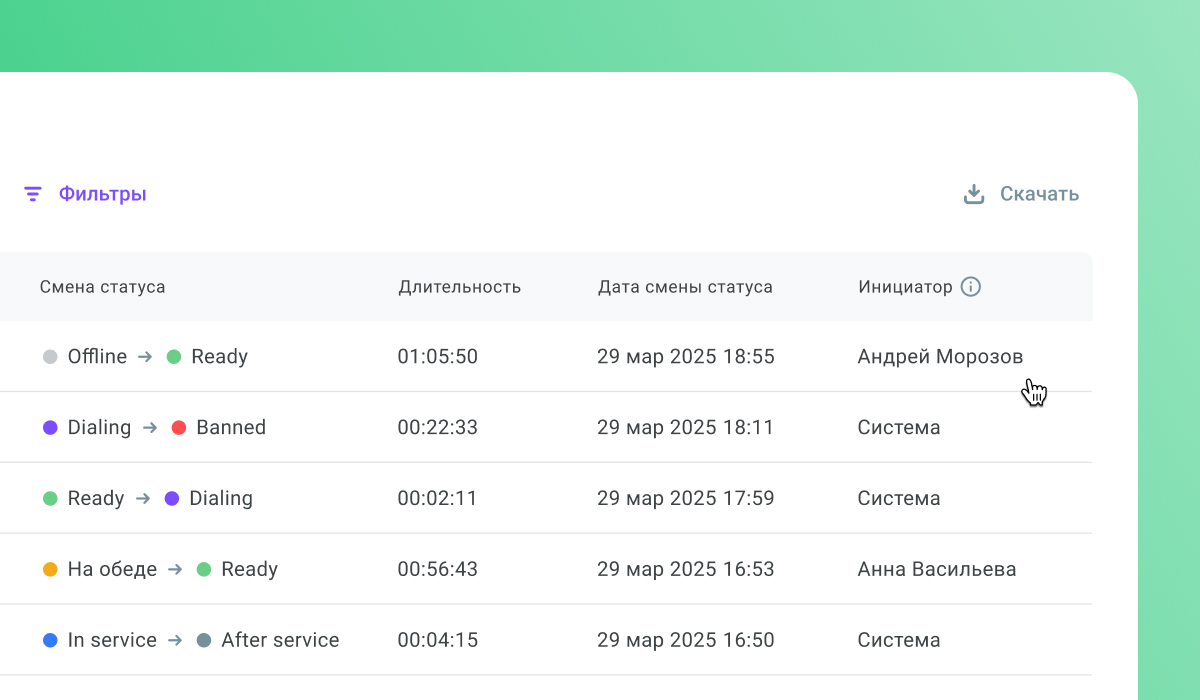Click the gray Offline status dot

click(50, 357)
